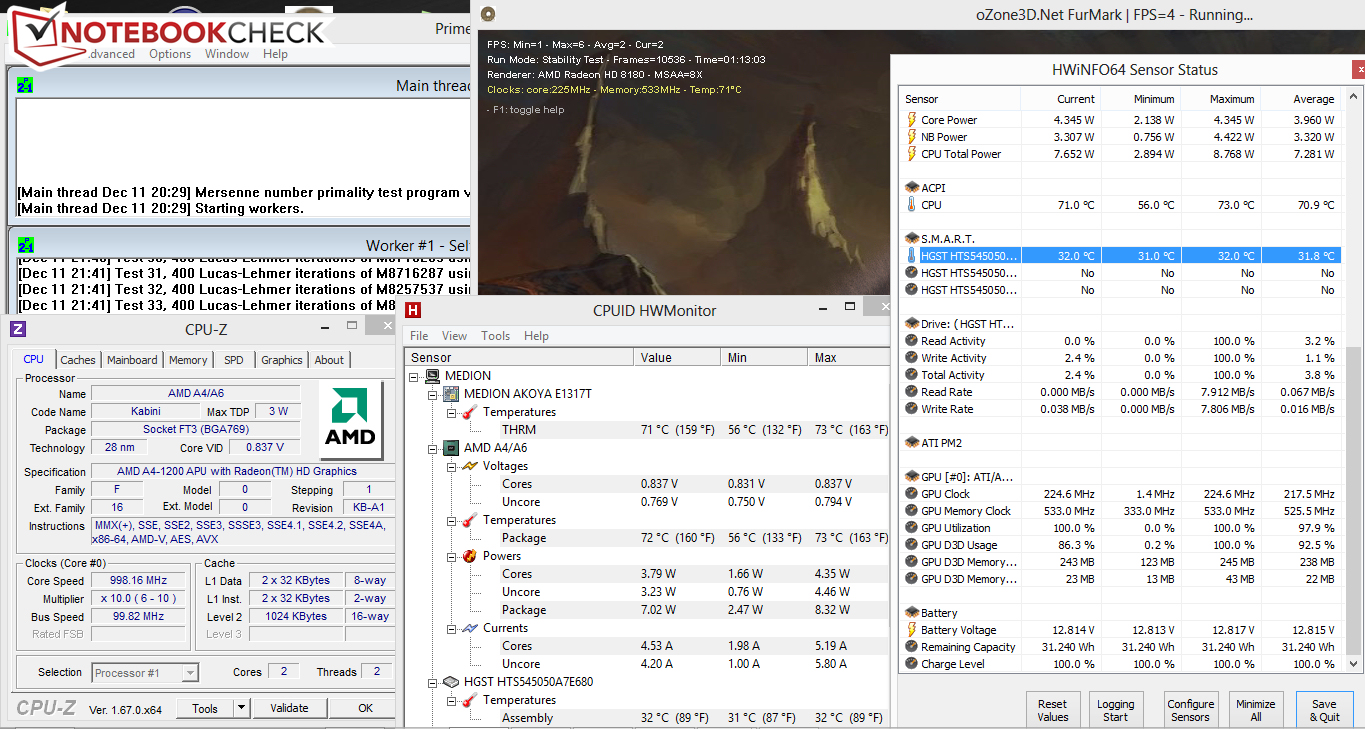1365x729 pixels.
Task: Collapse the MEDION AKOYA E1317T node
Action: [x=433, y=394]
